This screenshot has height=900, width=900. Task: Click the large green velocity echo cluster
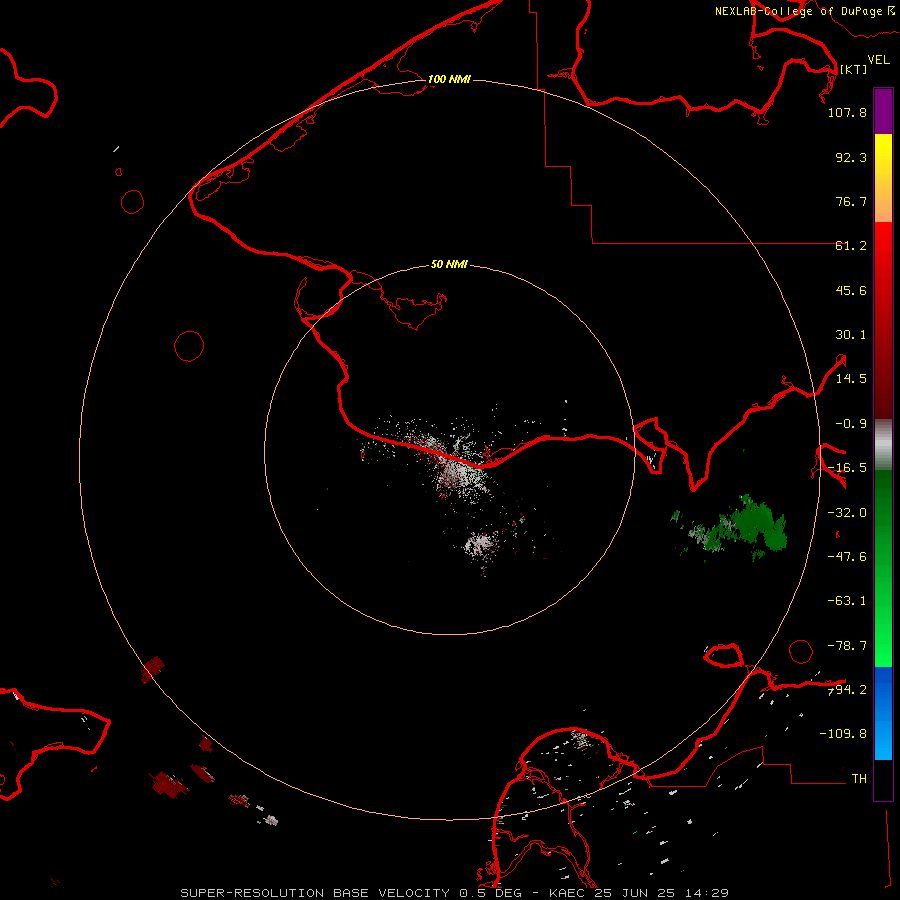click(749, 525)
